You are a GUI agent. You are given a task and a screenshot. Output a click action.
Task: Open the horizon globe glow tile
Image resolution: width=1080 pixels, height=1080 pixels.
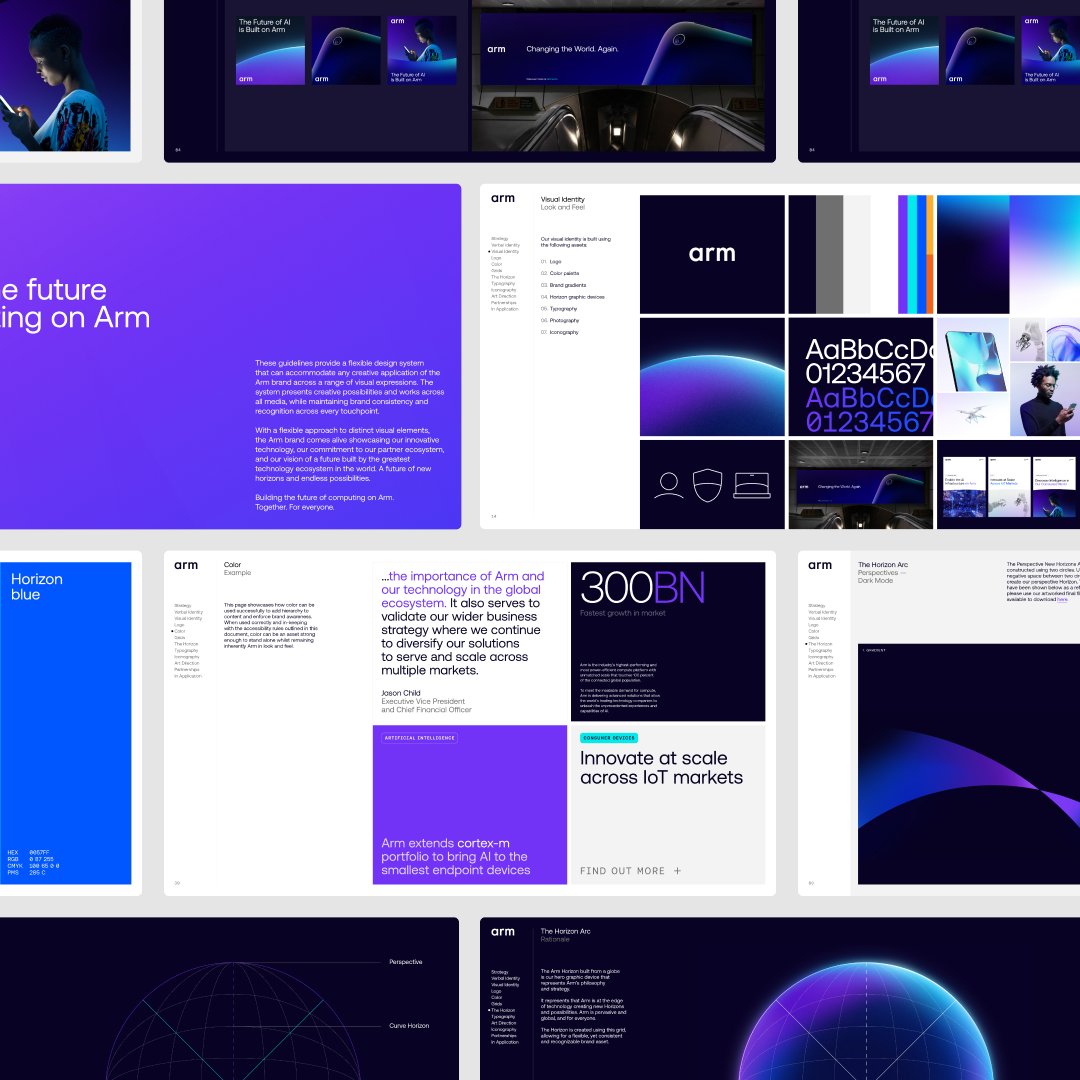(x=712, y=377)
